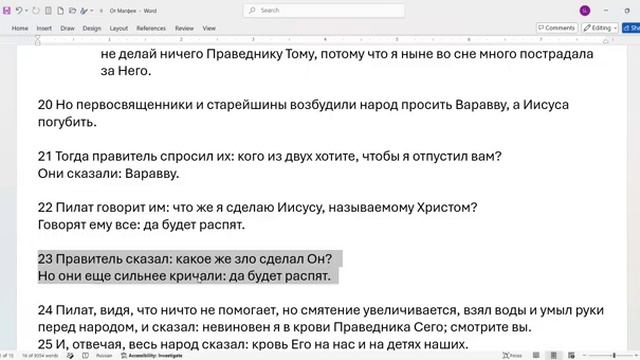640x360 pixels.
Task: Save the document with the Save icon
Action: (x=7, y=11)
